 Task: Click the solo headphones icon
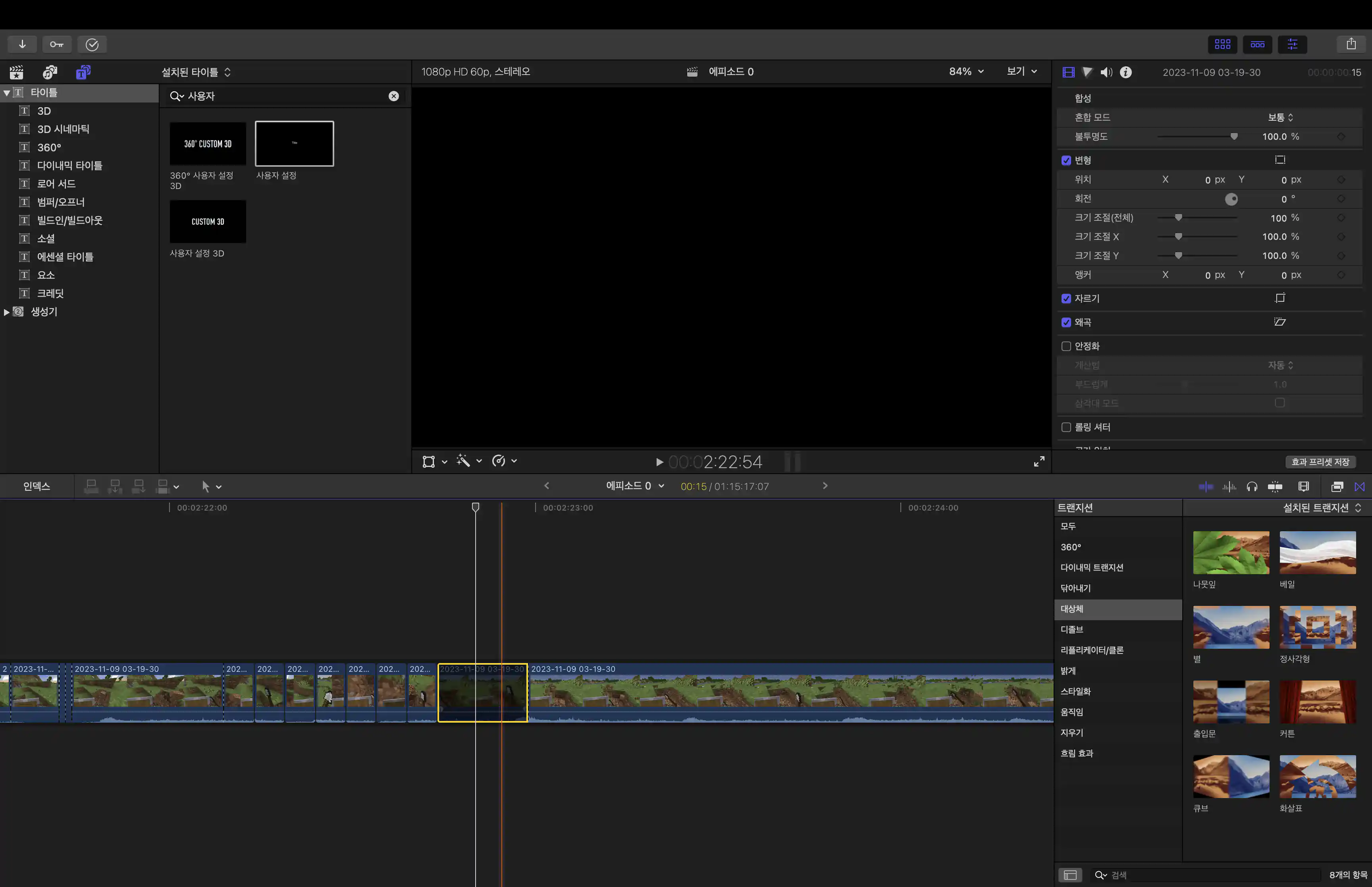(x=1252, y=487)
